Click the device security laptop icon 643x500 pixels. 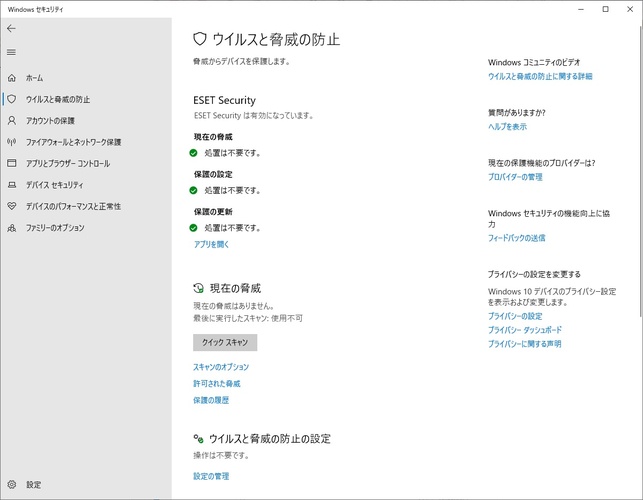point(12,185)
